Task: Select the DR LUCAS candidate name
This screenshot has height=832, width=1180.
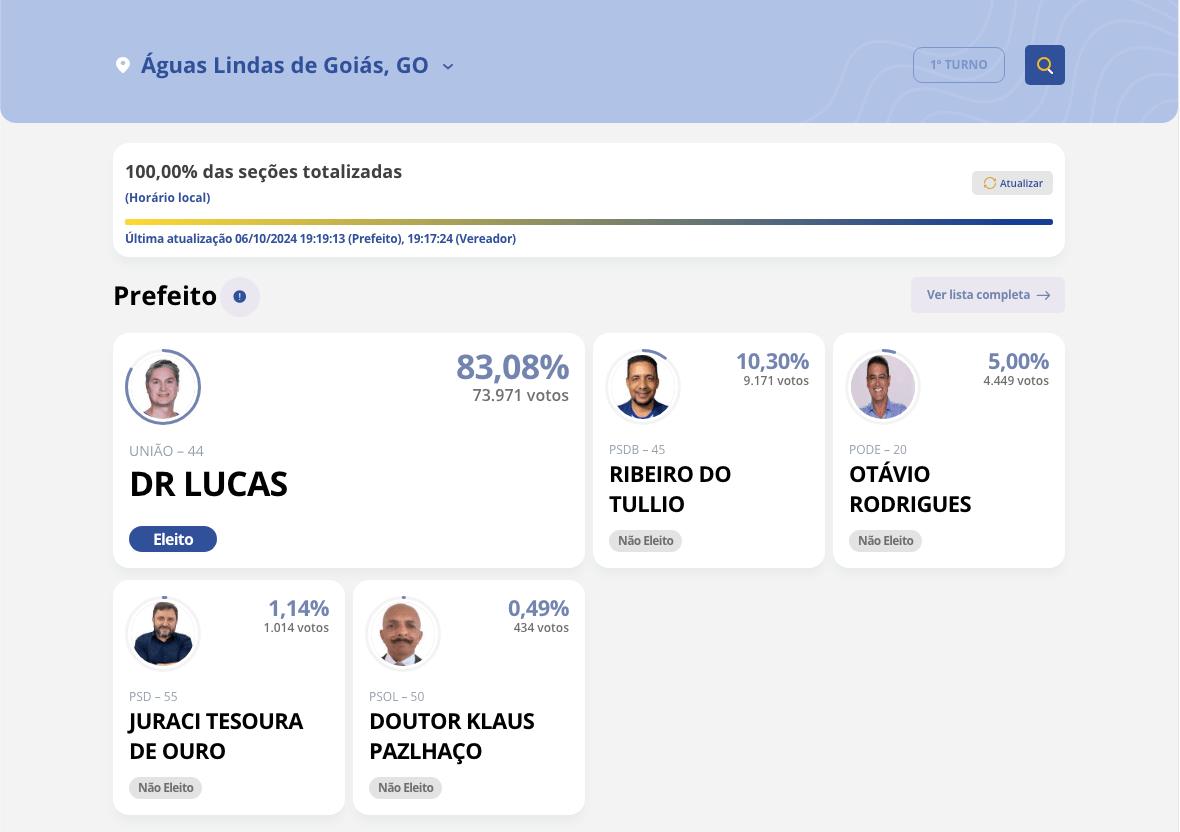Action: (209, 485)
